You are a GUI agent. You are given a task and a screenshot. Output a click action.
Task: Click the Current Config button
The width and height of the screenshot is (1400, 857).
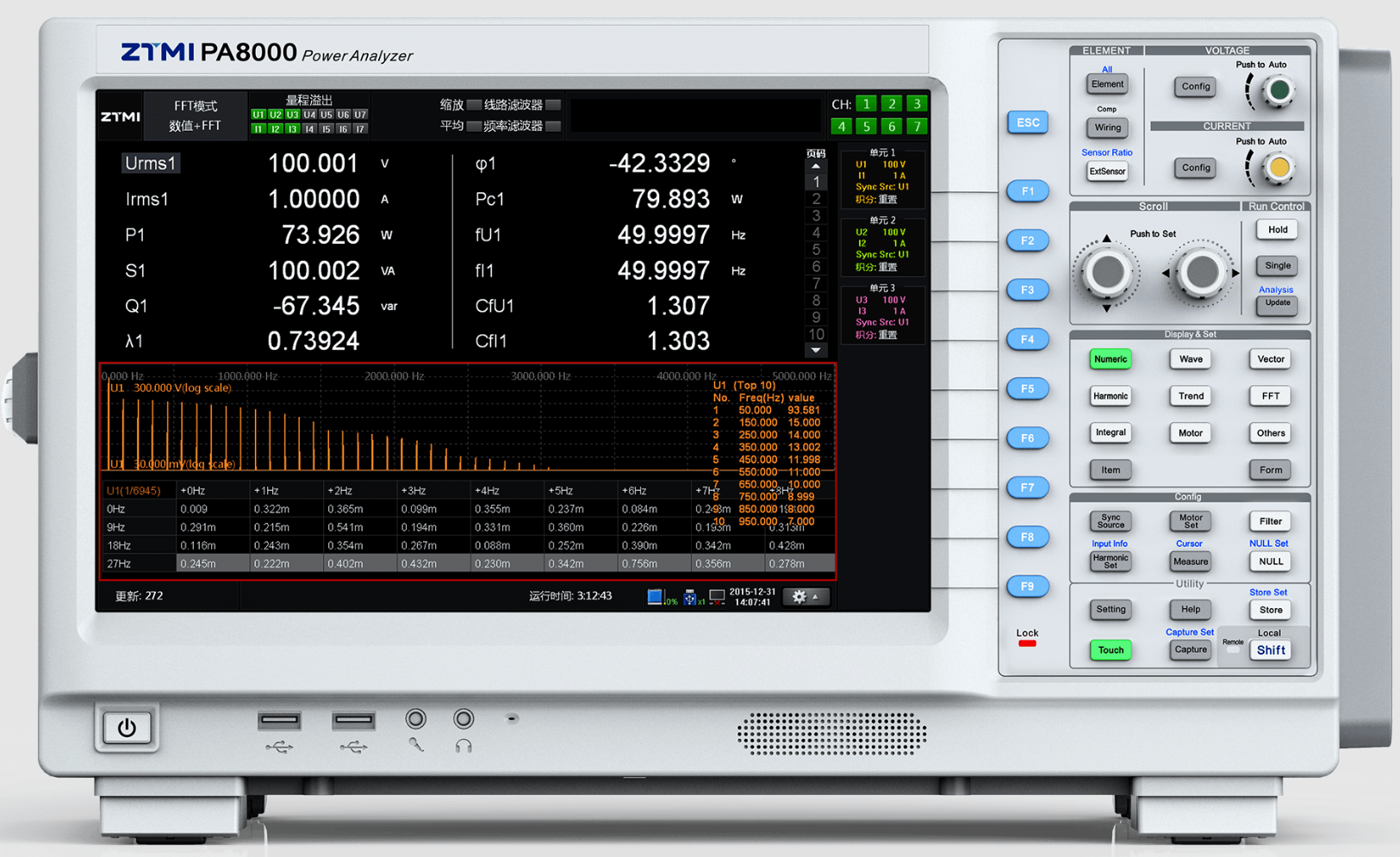[x=1195, y=168]
